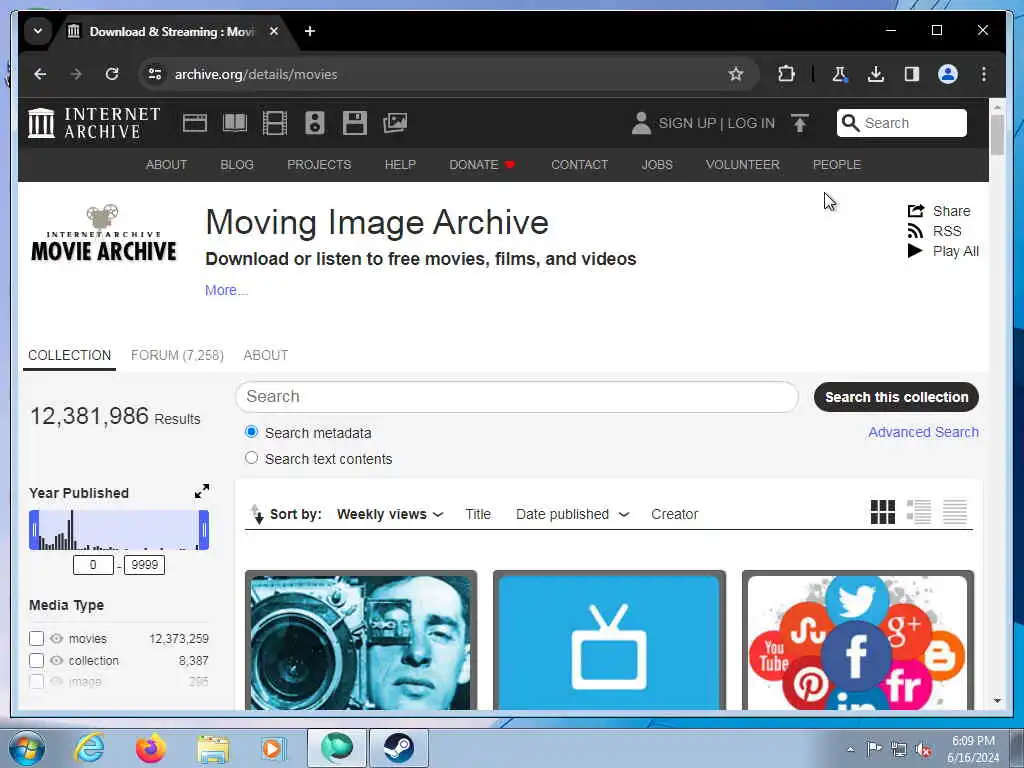This screenshot has height=768, width=1024.
Task: Open the Audio speaker icon
Action: [x=315, y=123]
